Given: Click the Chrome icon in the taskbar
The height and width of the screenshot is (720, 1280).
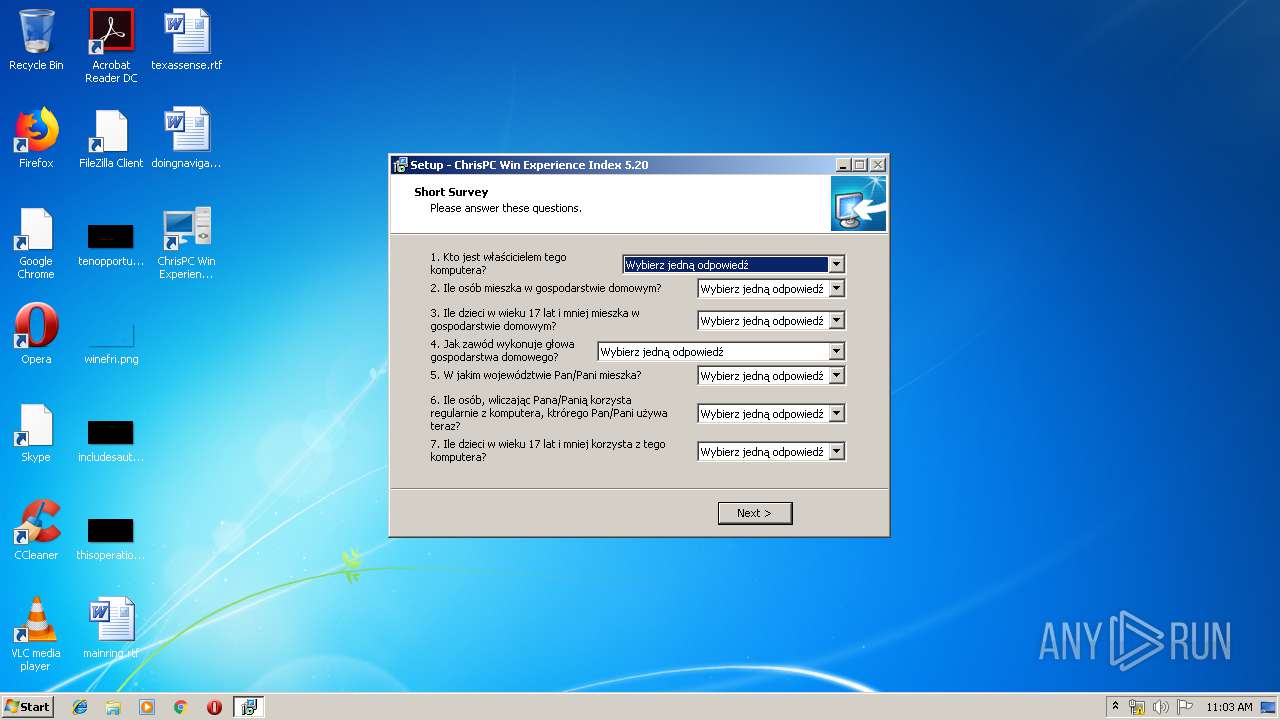Looking at the screenshot, I should tap(181, 707).
